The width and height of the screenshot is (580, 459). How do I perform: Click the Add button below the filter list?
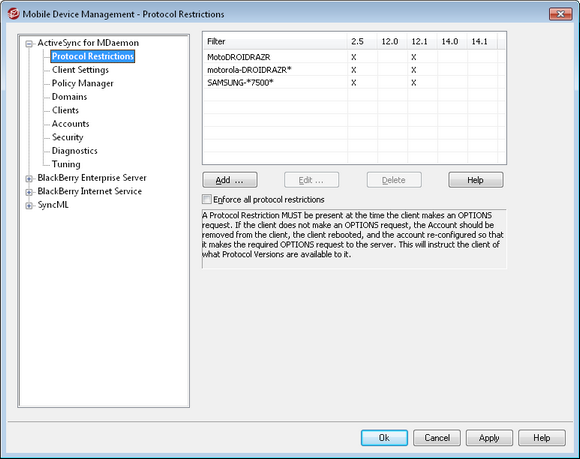[x=230, y=180]
